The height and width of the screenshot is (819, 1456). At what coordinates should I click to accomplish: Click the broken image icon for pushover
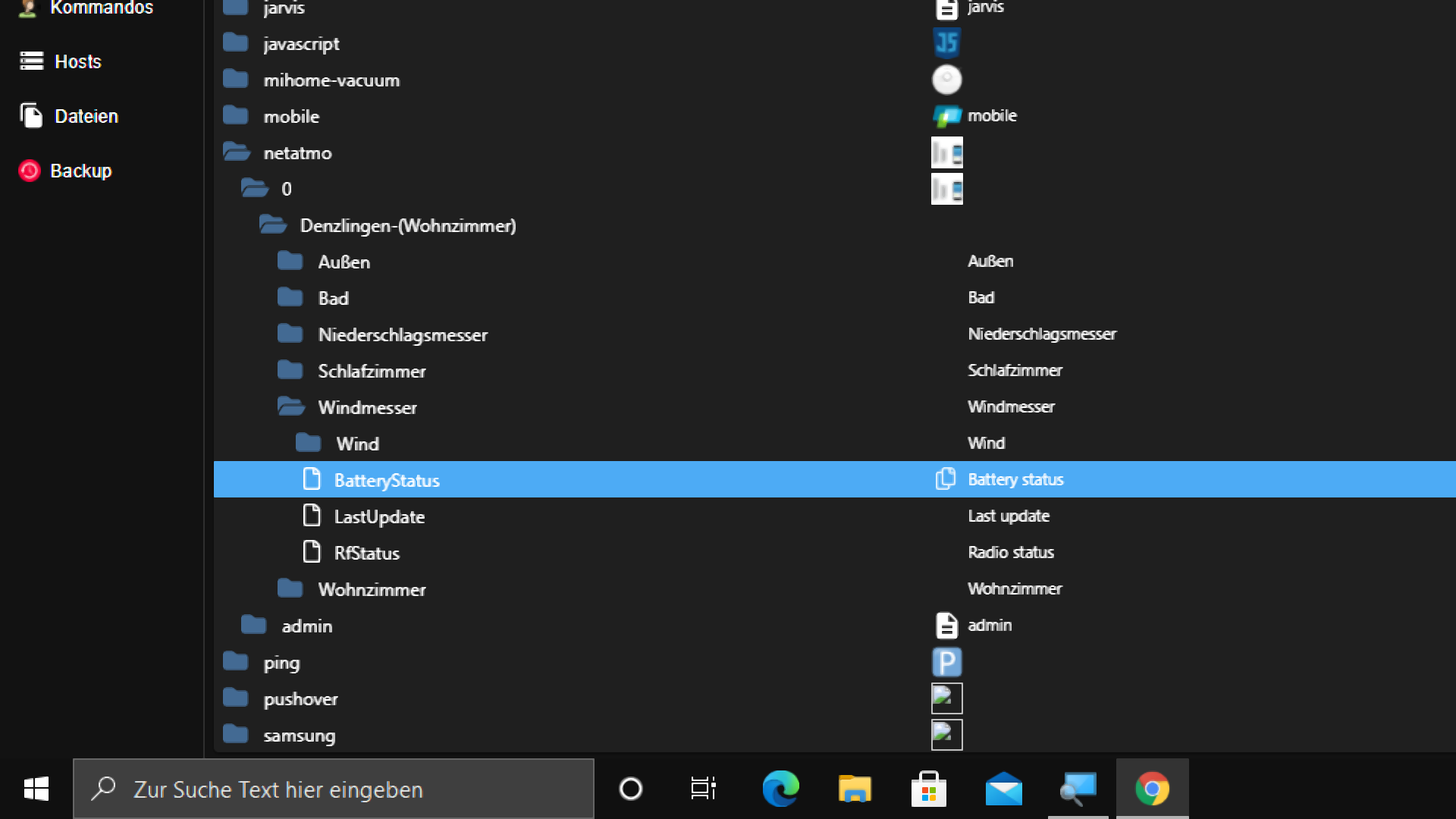946,698
